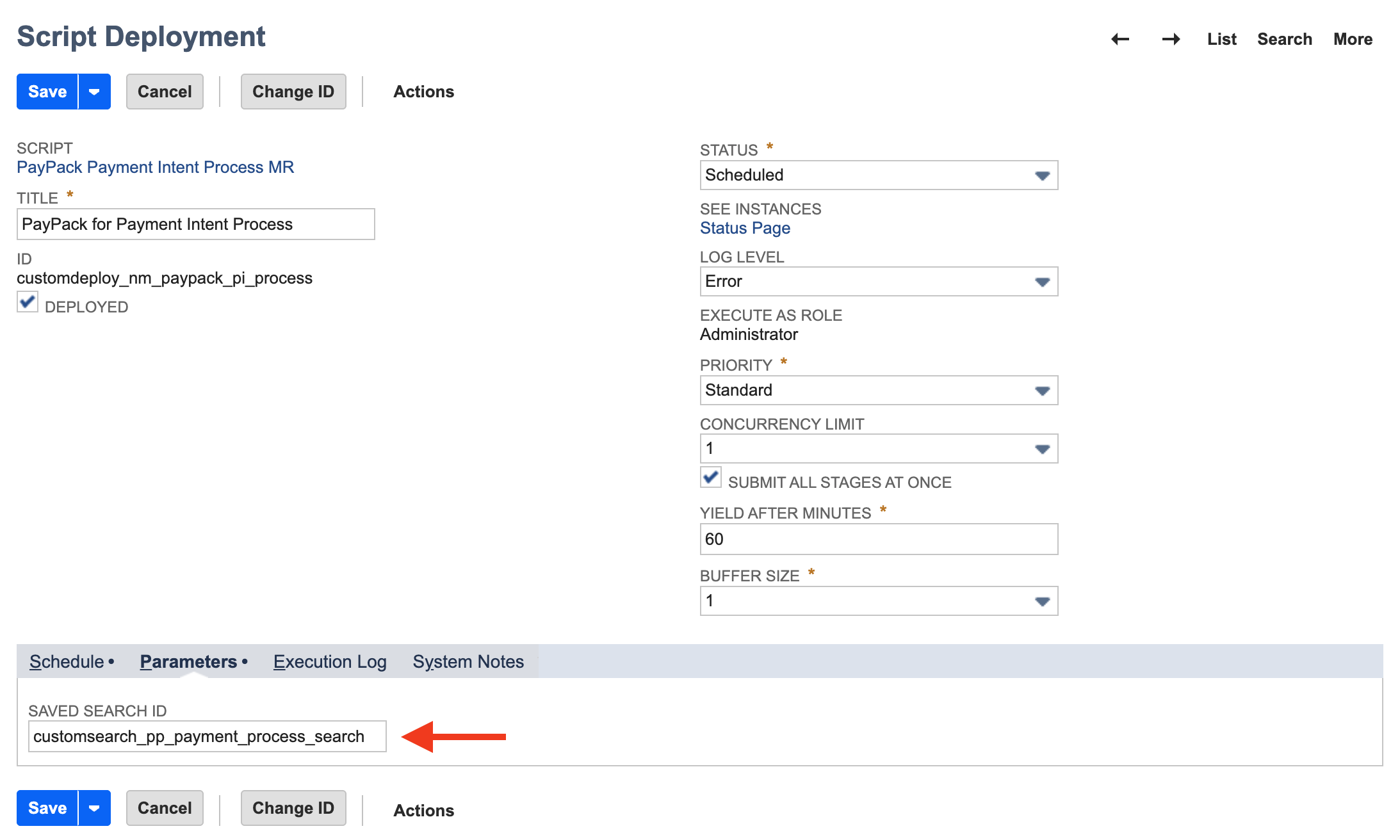Switch to the System Notes tab
The image size is (1400, 840).
[468, 661]
